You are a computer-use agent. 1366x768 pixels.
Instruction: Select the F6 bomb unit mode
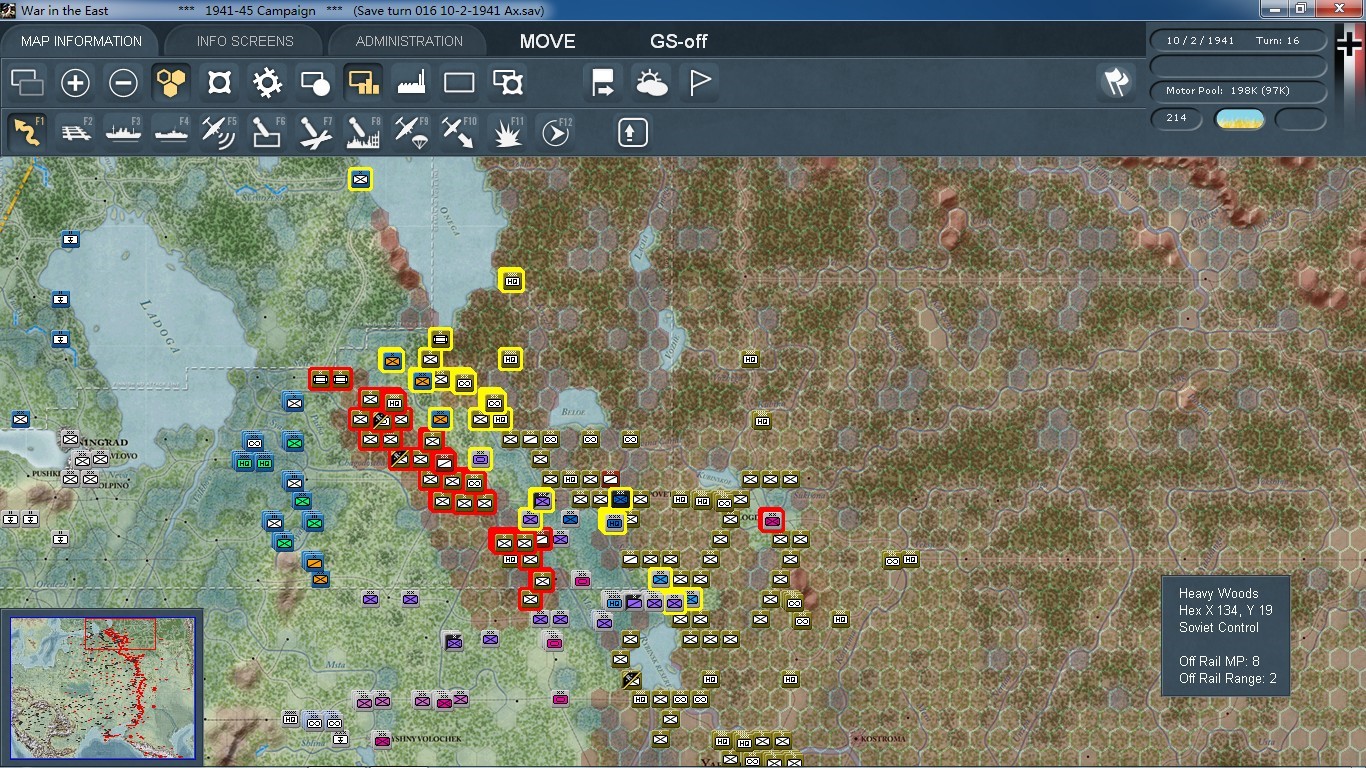(x=267, y=132)
